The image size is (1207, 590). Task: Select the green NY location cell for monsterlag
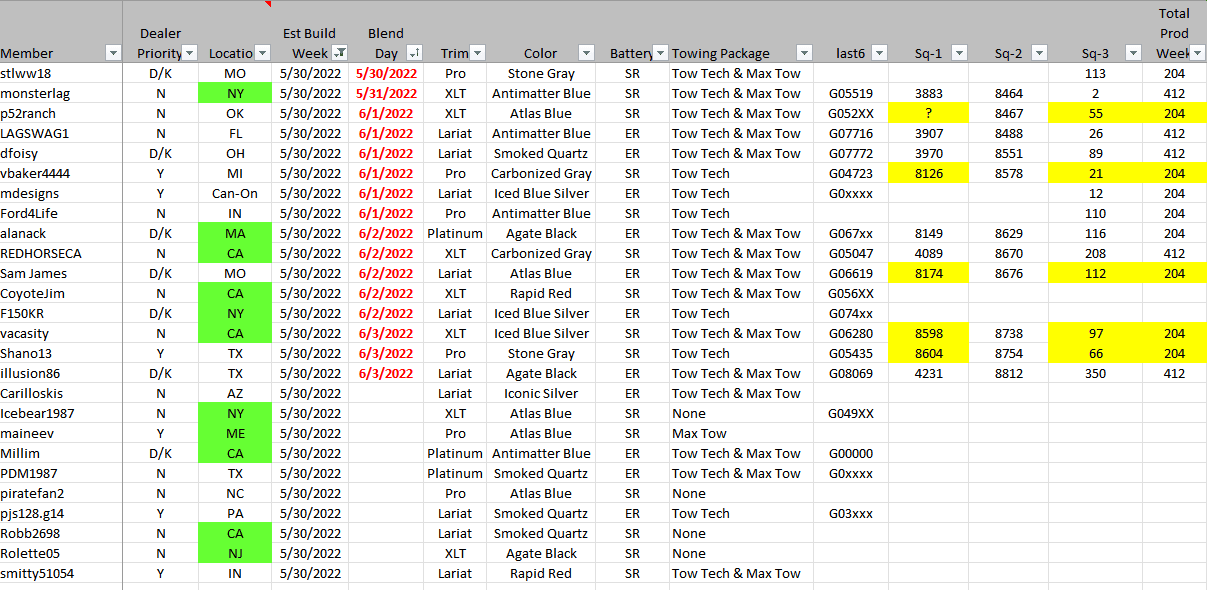click(x=235, y=93)
